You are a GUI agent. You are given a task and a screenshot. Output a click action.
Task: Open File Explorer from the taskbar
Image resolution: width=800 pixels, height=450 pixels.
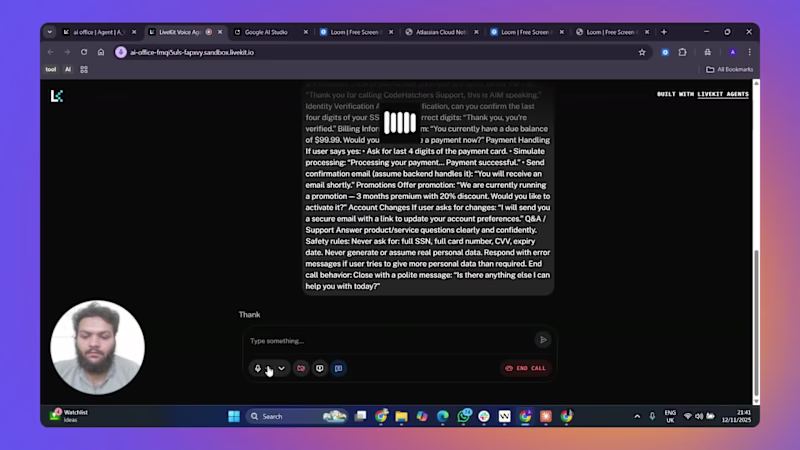(x=402, y=416)
